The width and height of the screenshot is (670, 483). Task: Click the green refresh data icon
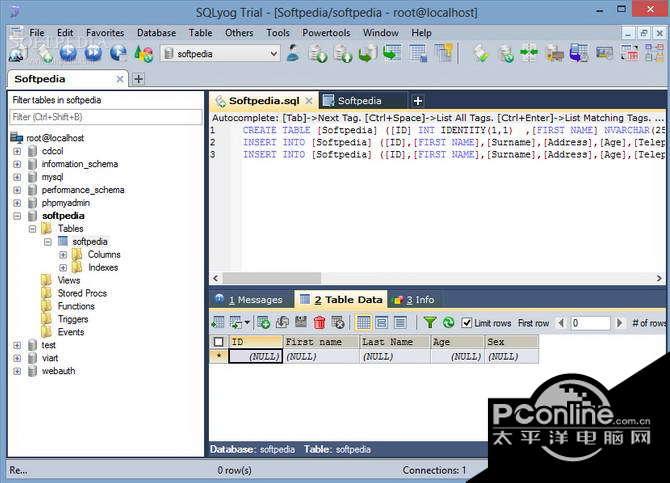tap(448, 323)
